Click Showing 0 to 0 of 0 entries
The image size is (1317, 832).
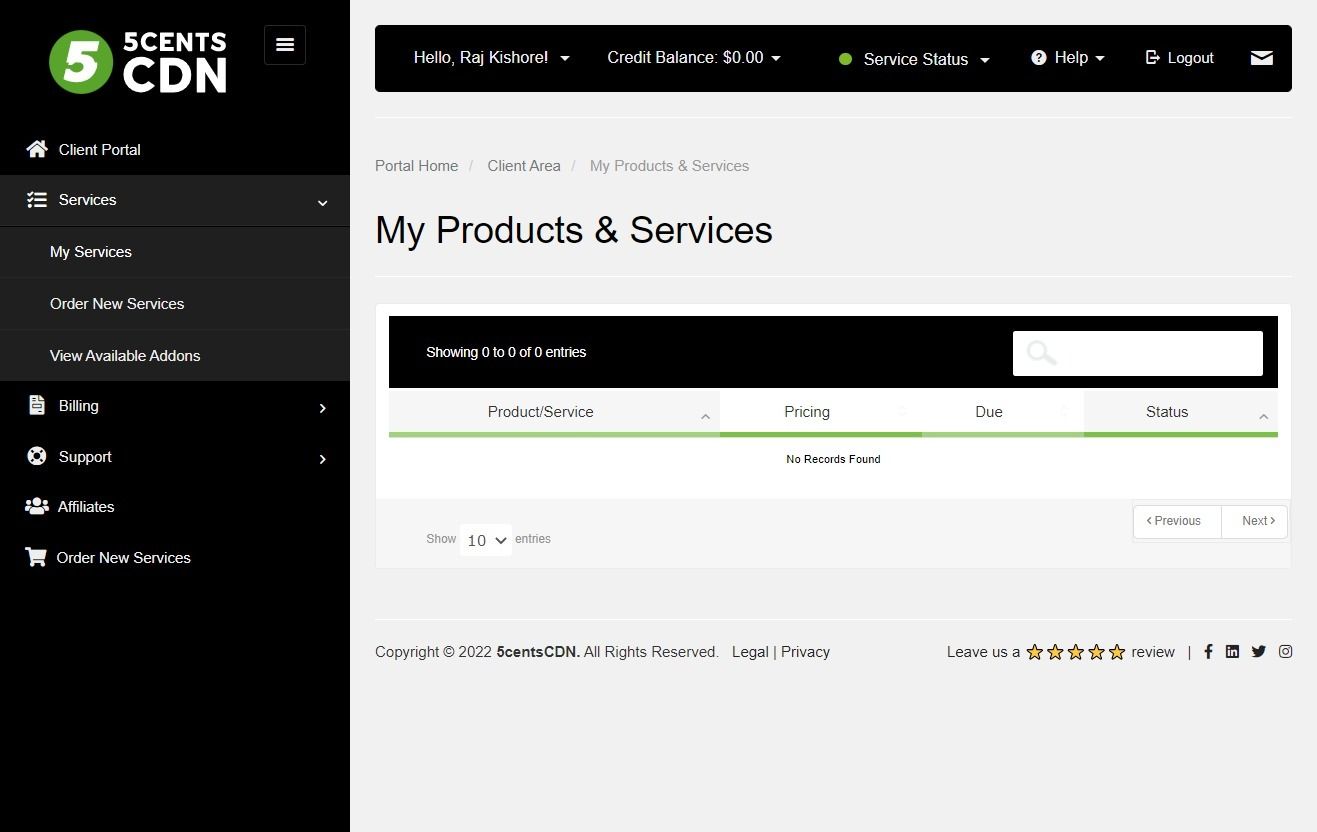click(506, 352)
